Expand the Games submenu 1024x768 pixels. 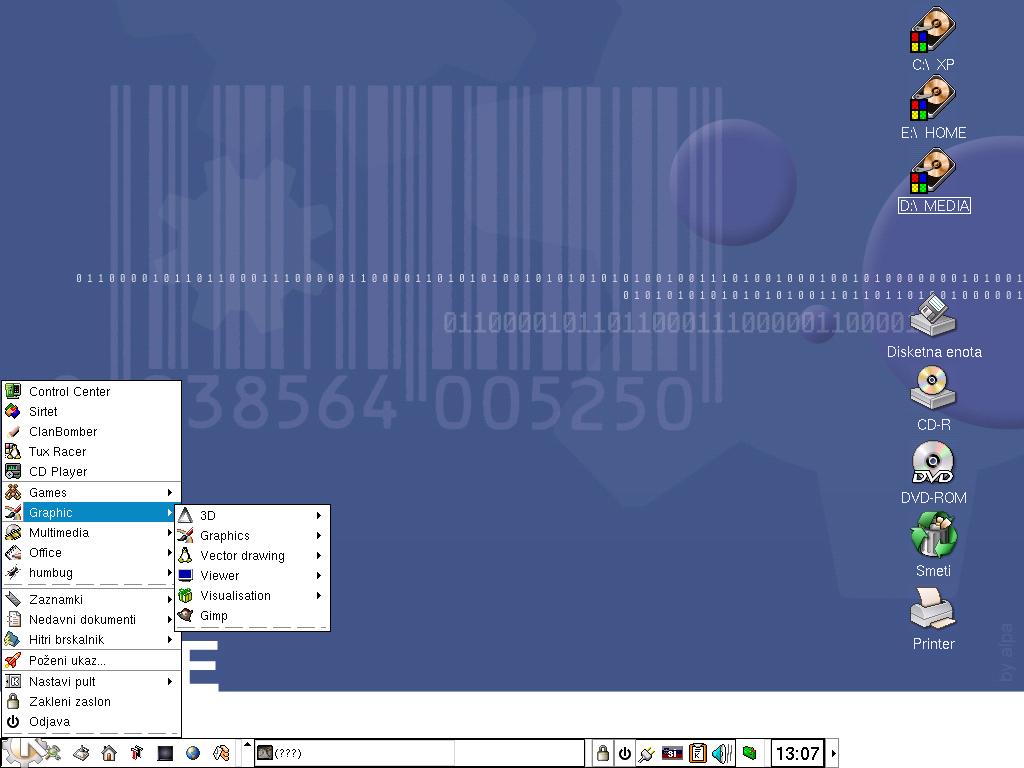tap(91, 492)
